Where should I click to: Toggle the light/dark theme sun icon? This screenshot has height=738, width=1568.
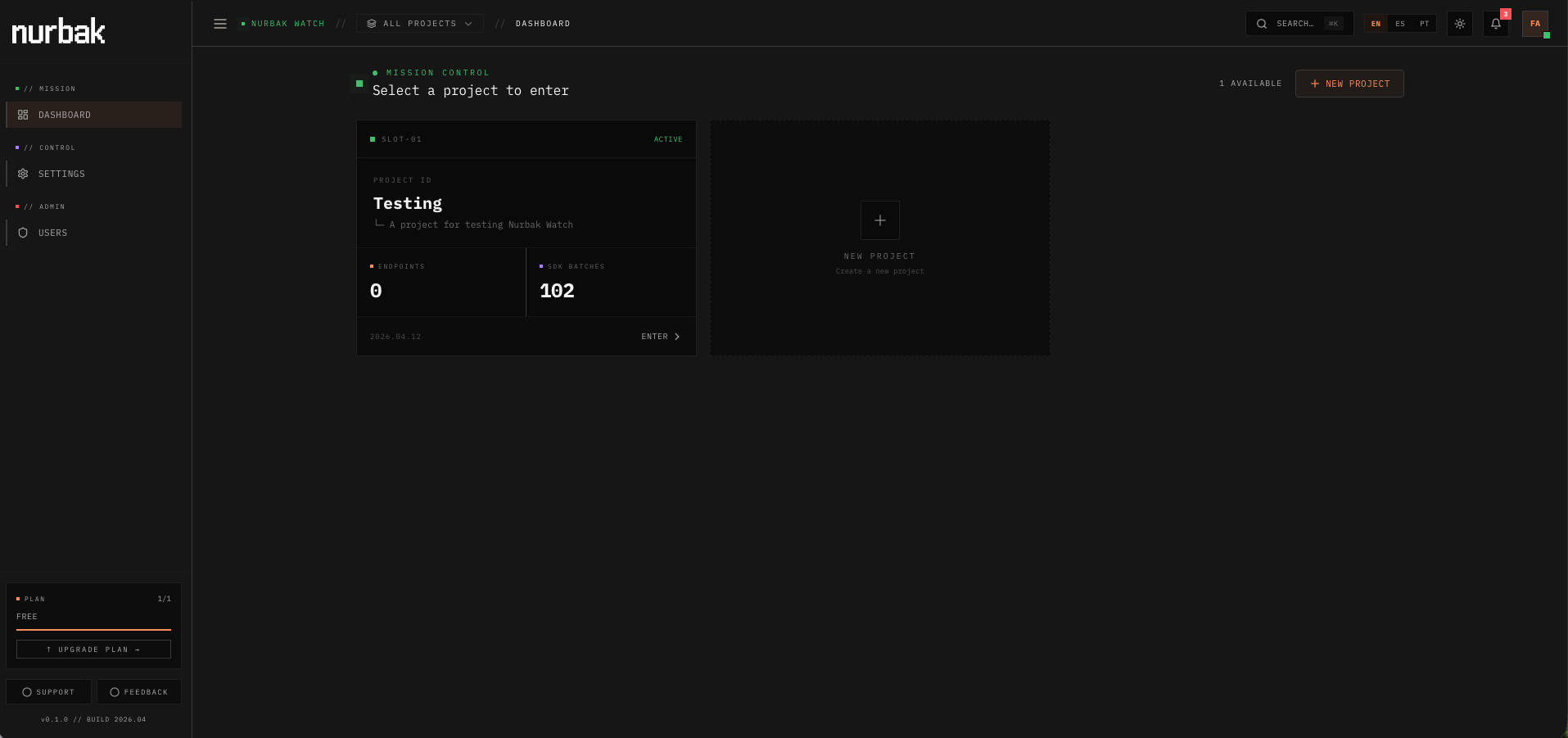tap(1460, 24)
